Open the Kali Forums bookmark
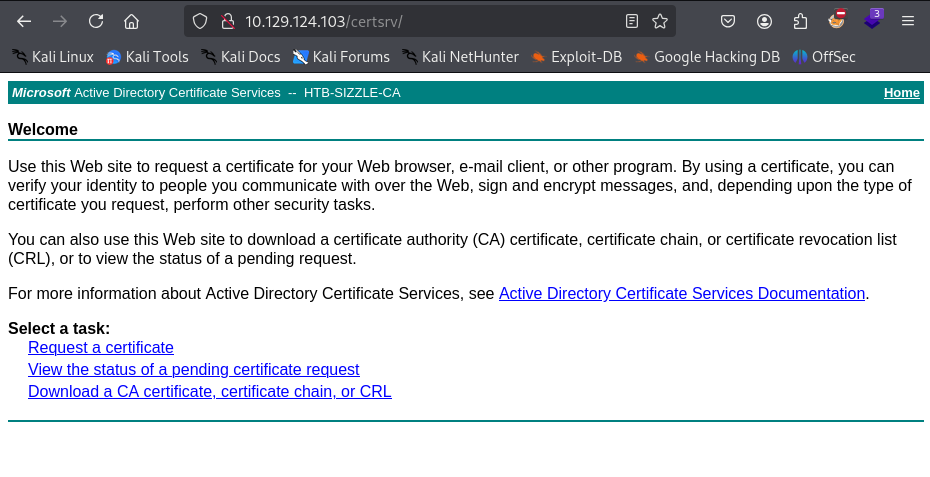This screenshot has width=930, height=477. (x=341, y=57)
